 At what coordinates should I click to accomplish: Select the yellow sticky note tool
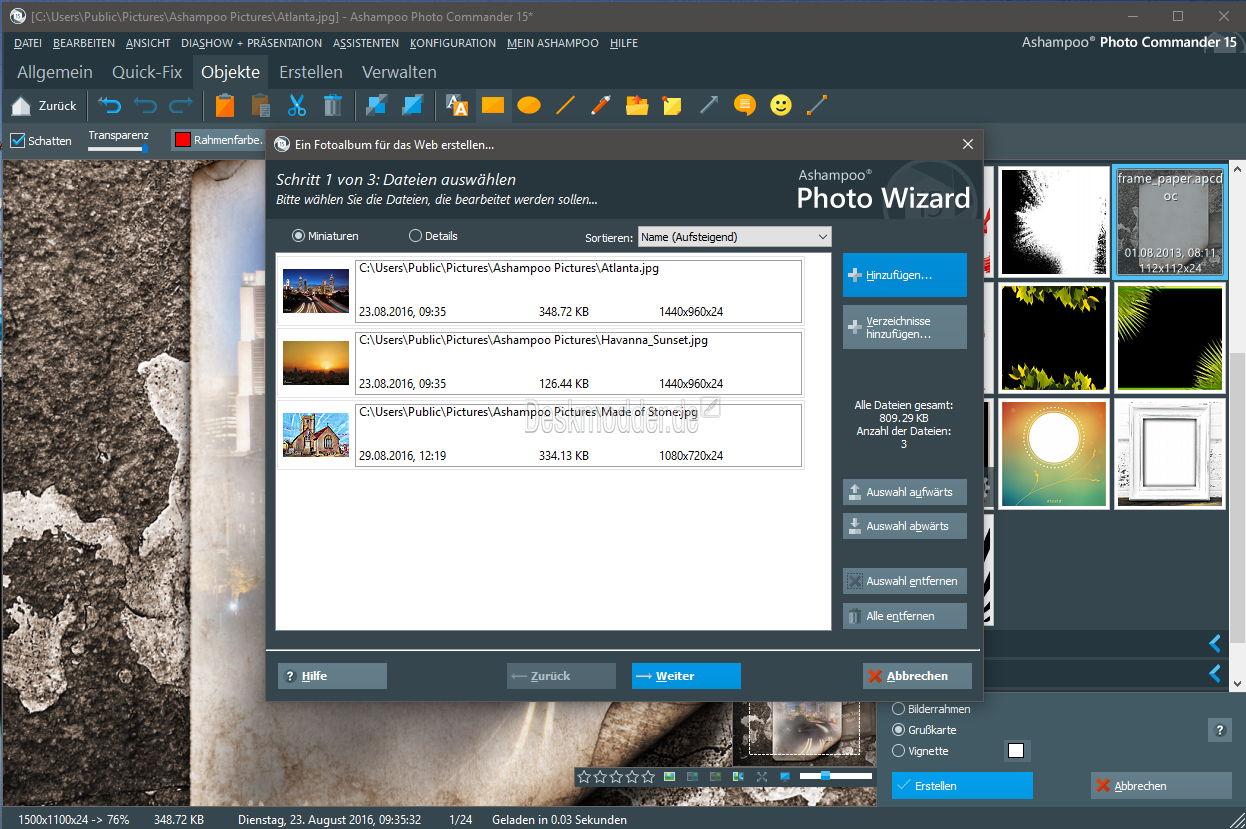(x=672, y=105)
